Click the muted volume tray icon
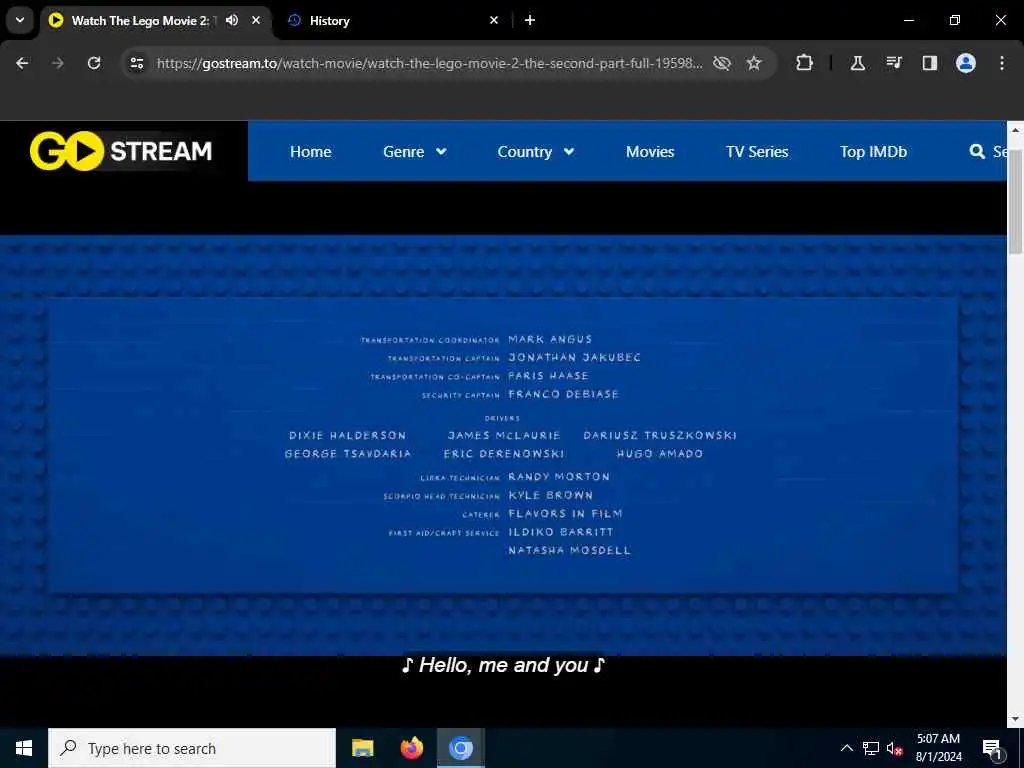The height and width of the screenshot is (768, 1024). point(895,749)
